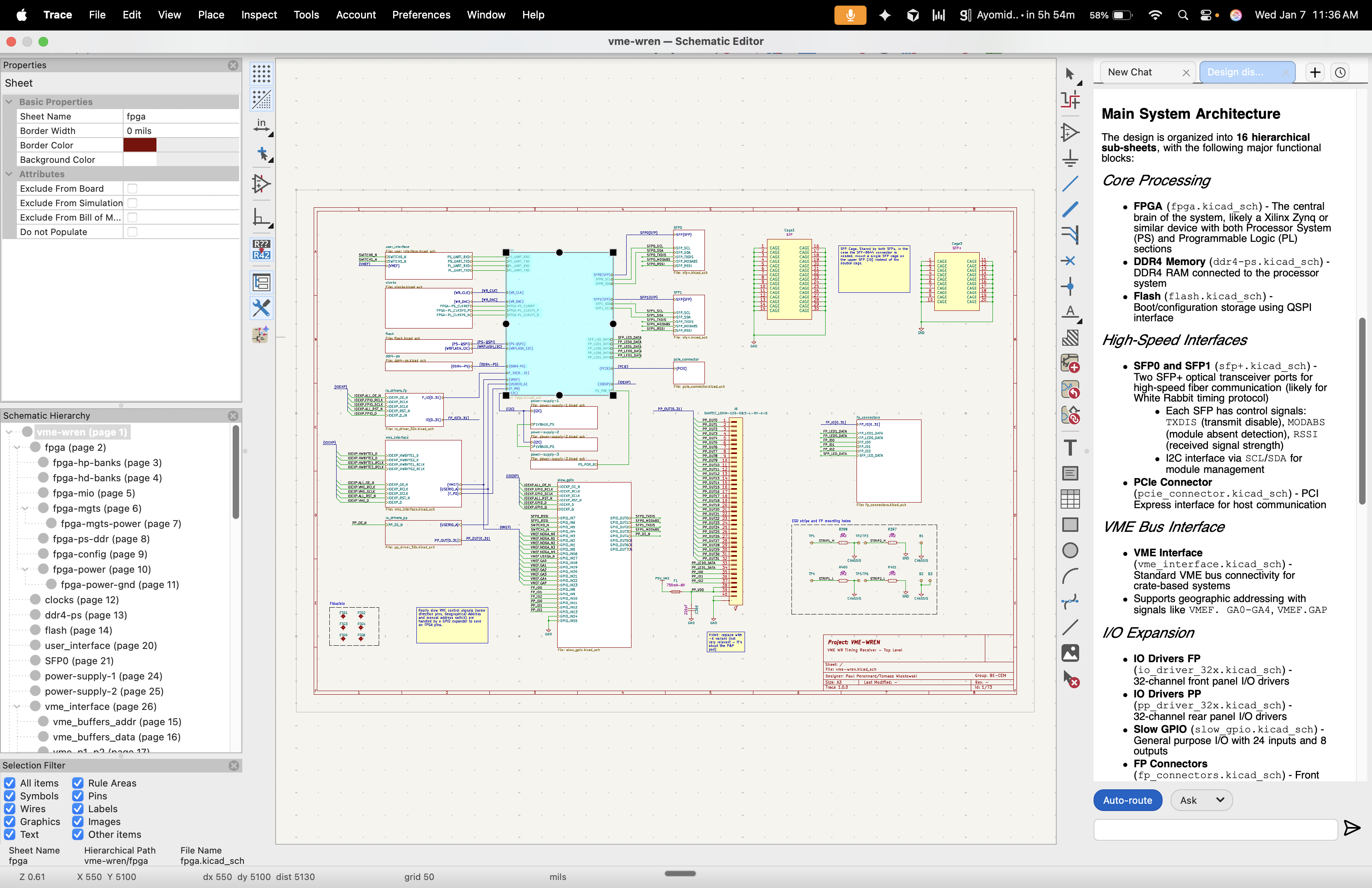This screenshot has width=1372, height=888.
Task: Uncheck the Wires selection filter
Action: click(10, 809)
